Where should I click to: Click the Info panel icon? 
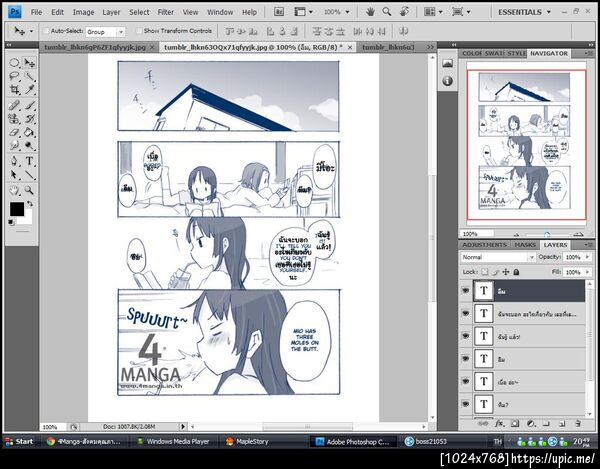coord(447,81)
